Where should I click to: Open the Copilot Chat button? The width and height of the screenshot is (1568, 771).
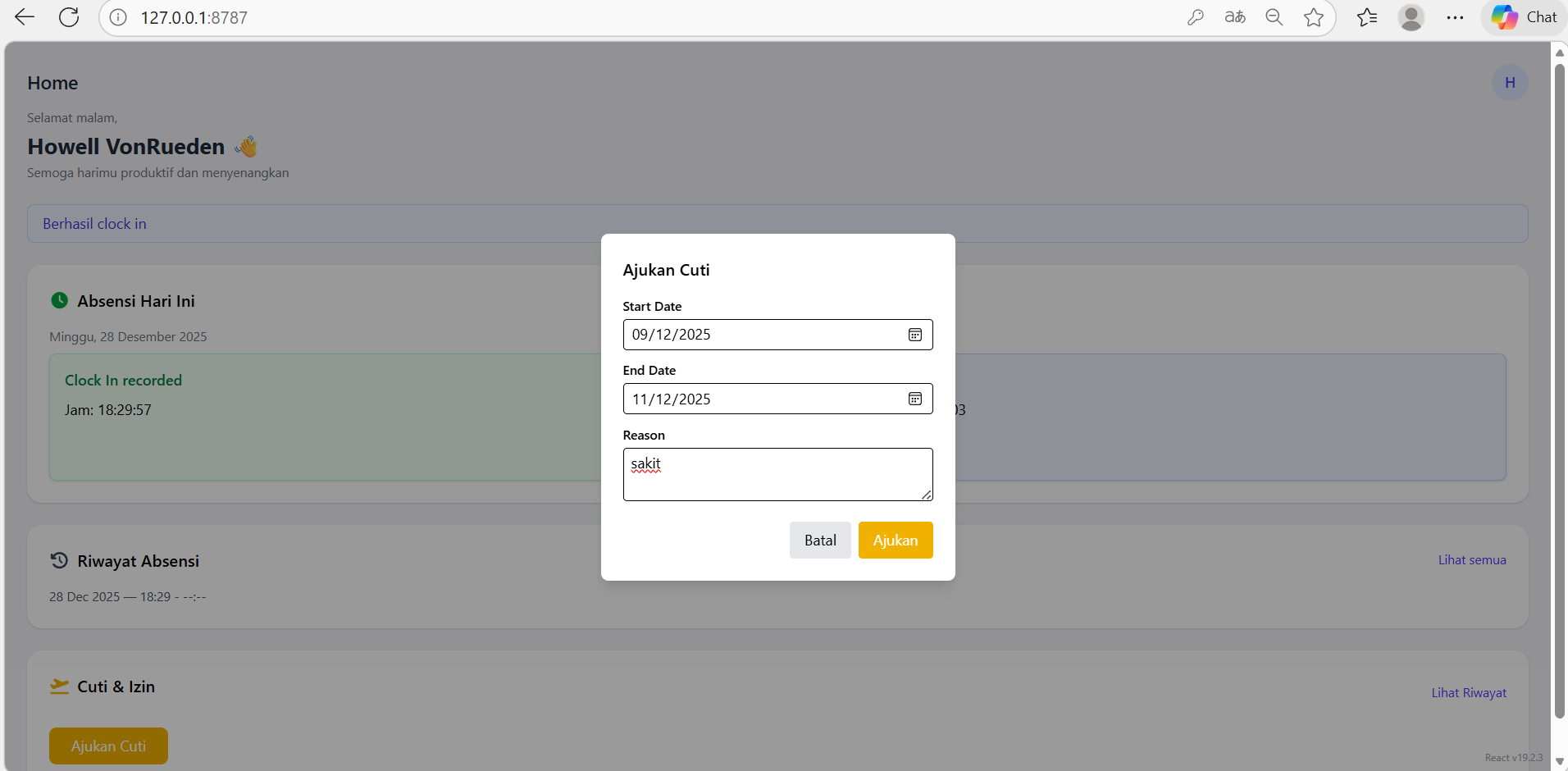(1524, 17)
